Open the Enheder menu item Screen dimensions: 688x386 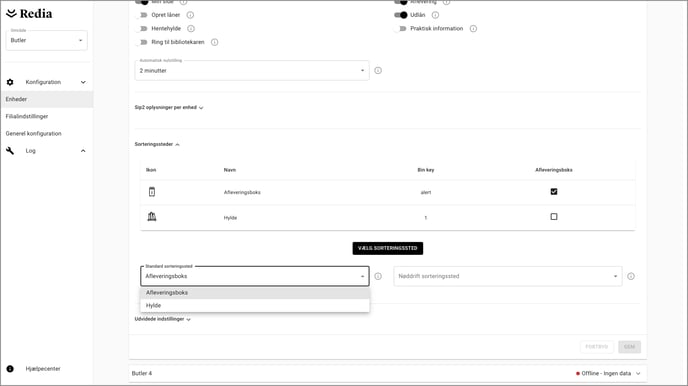[x=47, y=99]
